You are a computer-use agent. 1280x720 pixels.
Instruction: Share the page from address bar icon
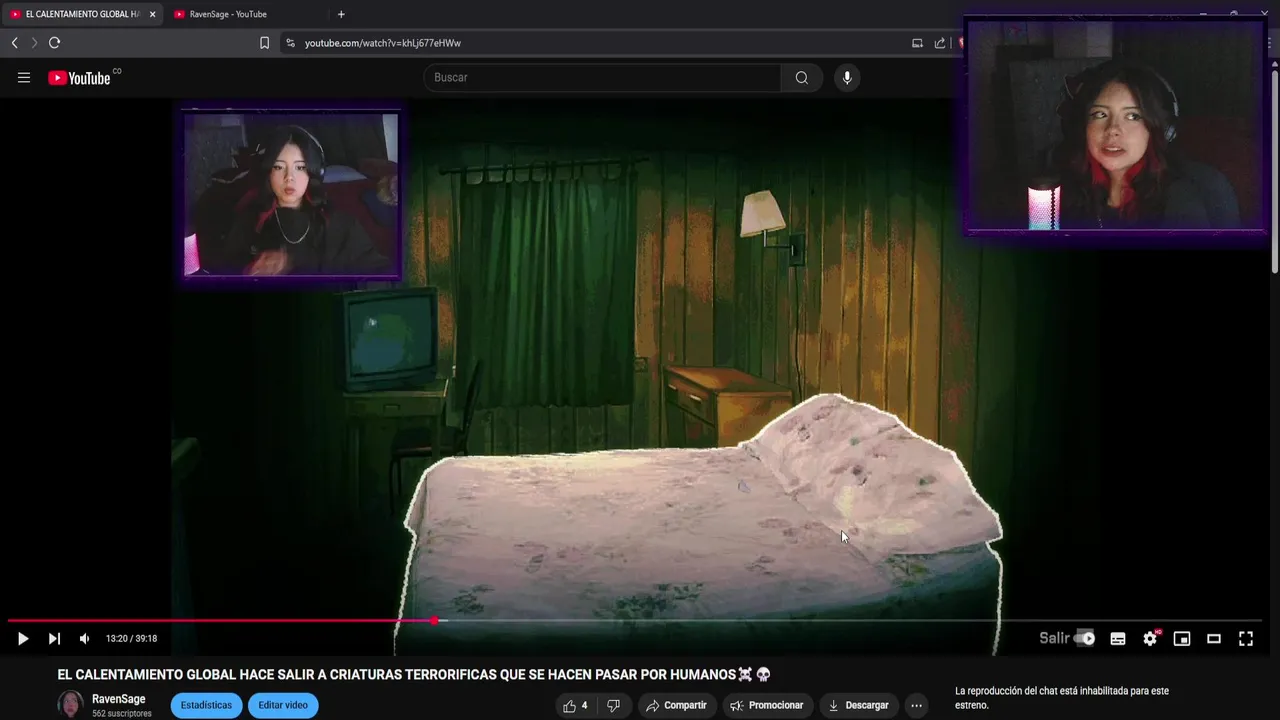(940, 43)
